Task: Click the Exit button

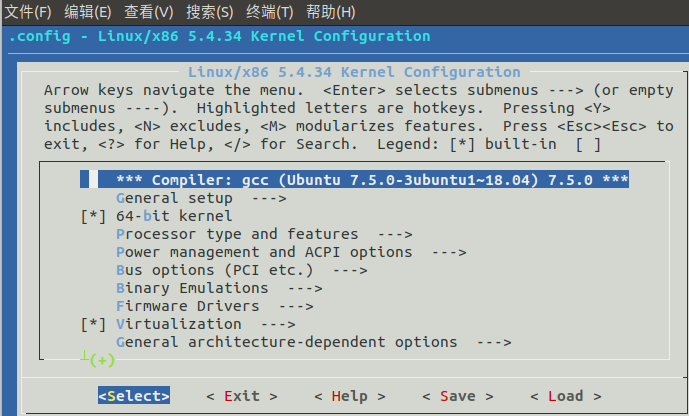Action: pos(242,396)
